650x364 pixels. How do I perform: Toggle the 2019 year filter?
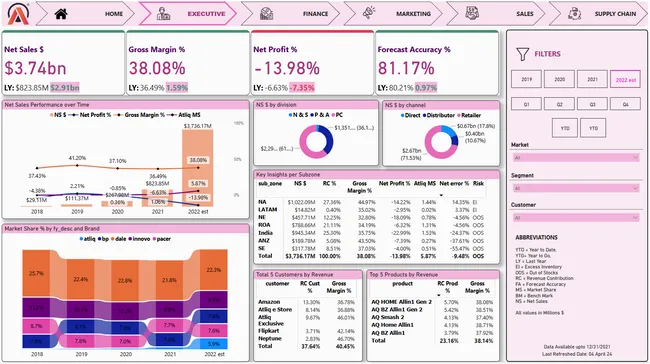526,79
